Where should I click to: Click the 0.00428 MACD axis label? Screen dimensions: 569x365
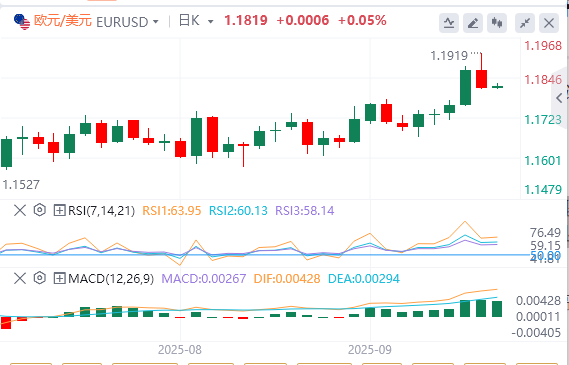(539, 301)
